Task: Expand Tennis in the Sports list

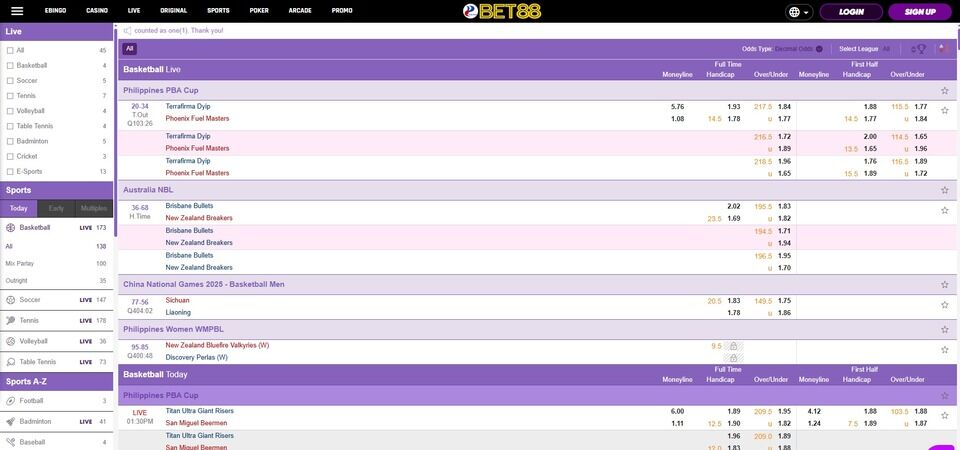Action: coord(56,321)
